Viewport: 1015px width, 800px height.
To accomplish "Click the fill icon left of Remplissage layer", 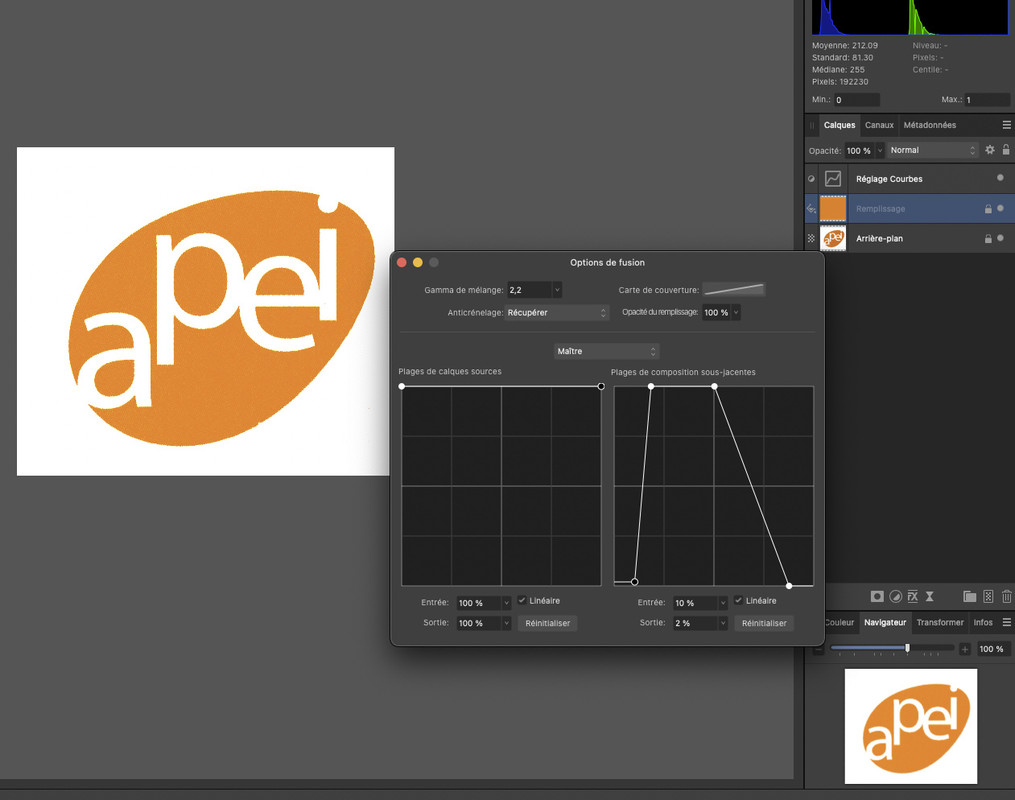I will pos(811,208).
